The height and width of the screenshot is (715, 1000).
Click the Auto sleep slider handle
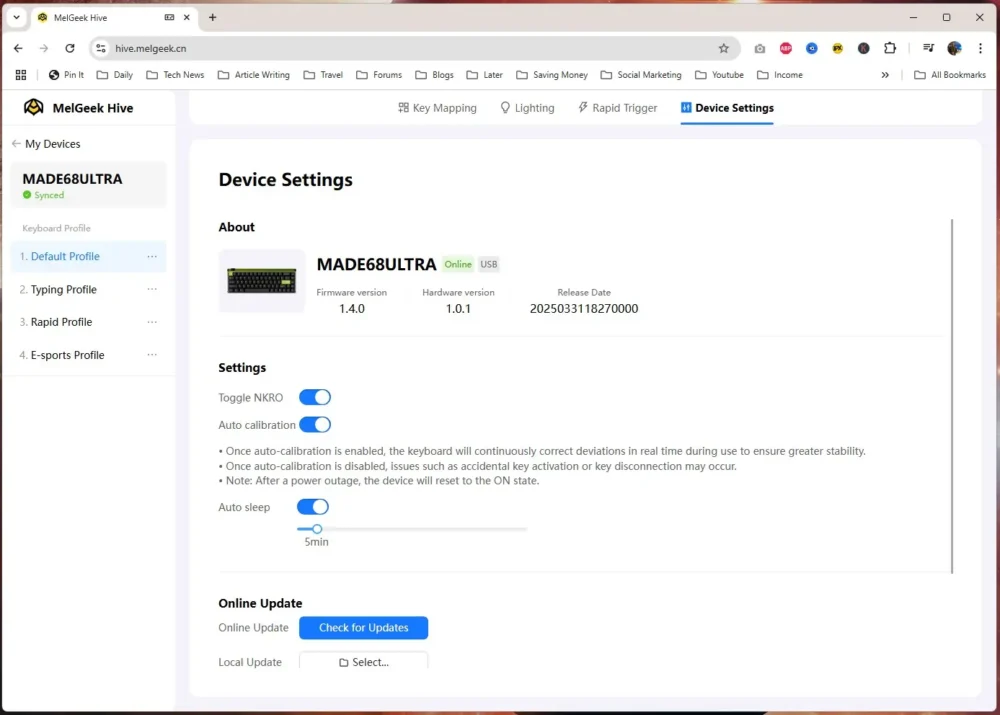click(317, 529)
